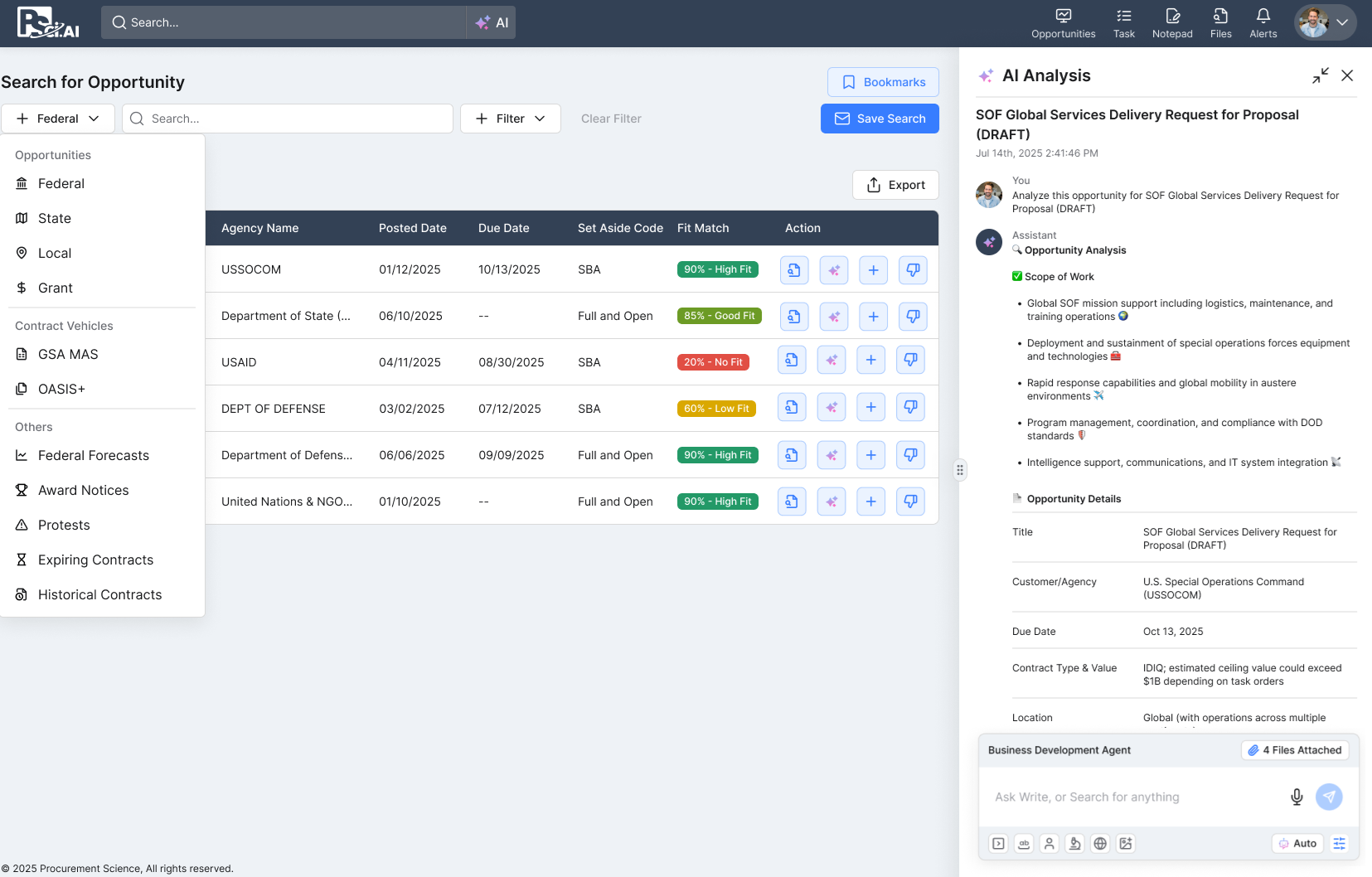Select Award Notices from the menu

[83, 491]
